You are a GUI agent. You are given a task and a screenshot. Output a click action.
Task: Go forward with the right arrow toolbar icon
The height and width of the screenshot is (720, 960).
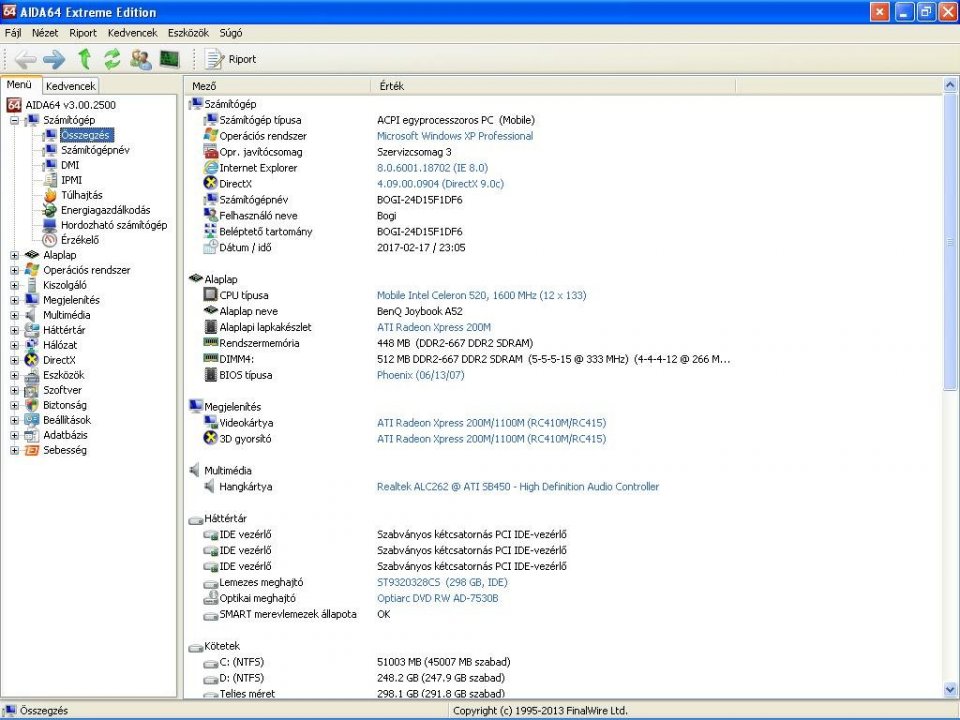(54, 59)
